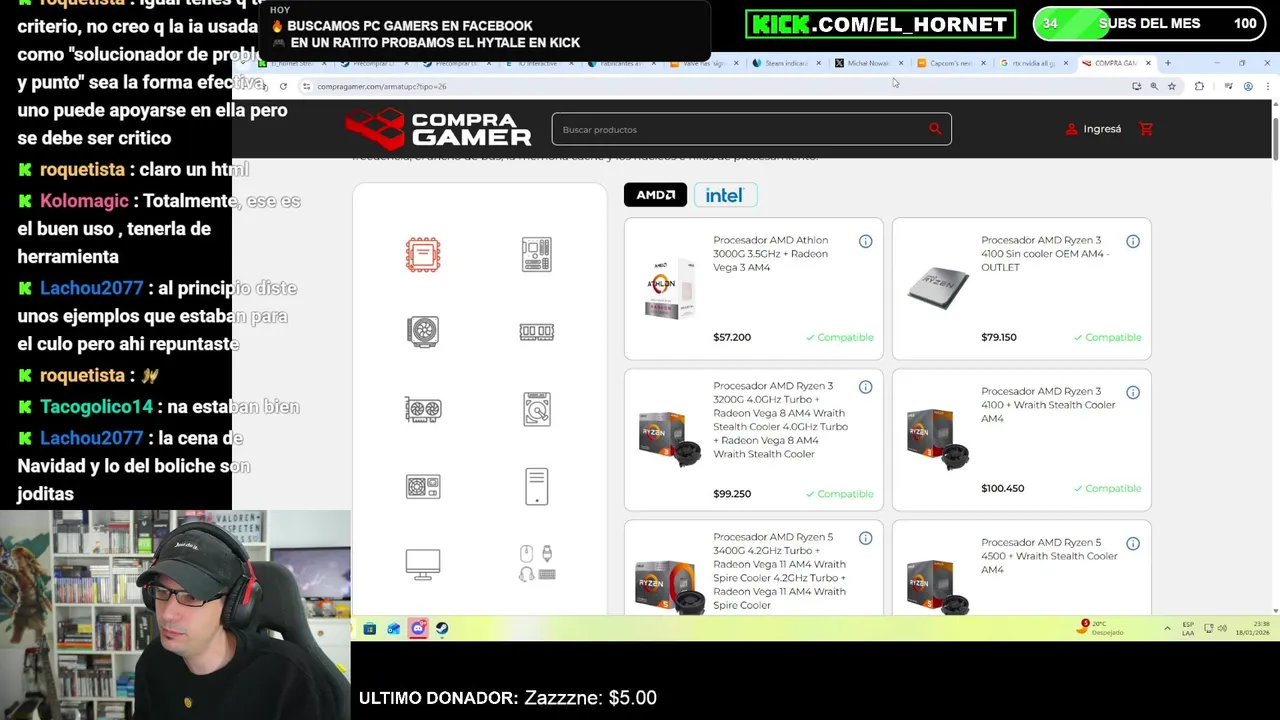Open Ryzen 5 4500 Wraith Stealth title
The height and width of the screenshot is (720, 1280).
[1049, 556]
